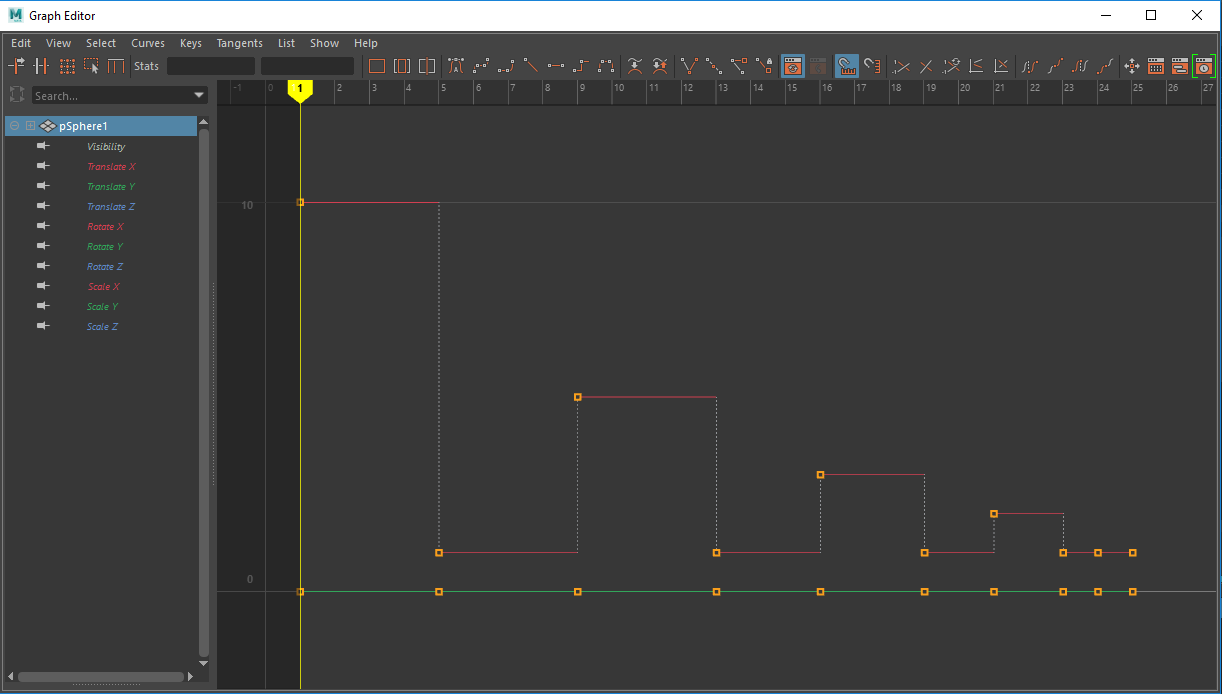The height and width of the screenshot is (694, 1222).
Task: Select the Rotate Y channel
Action: [x=105, y=247]
